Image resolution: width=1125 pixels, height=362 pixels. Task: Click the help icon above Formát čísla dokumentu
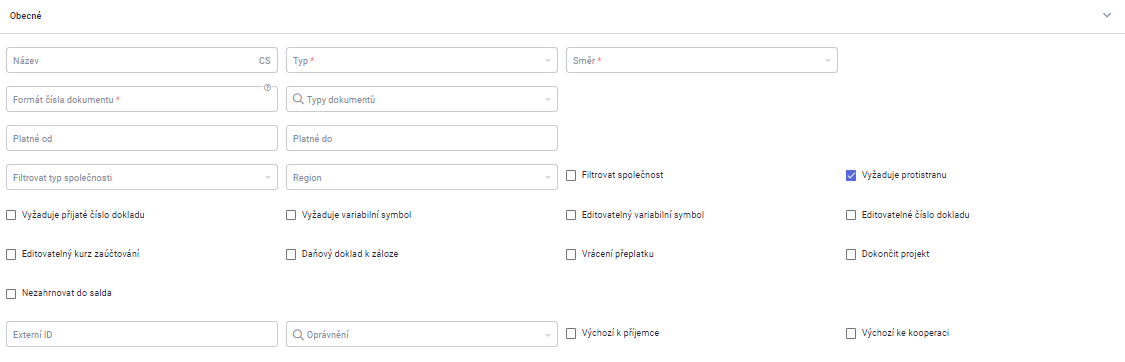coord(268,87)
